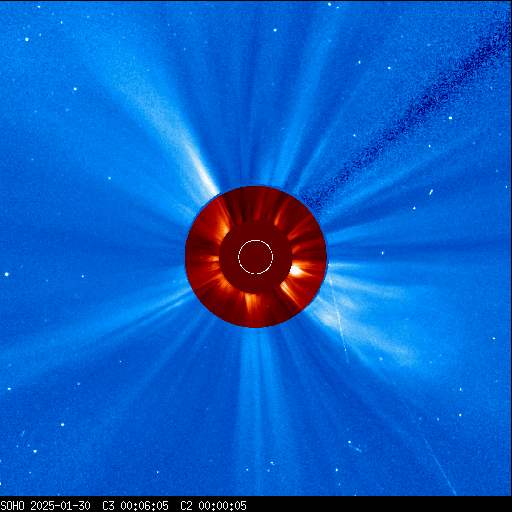This screenshot has width=512, height=512.
Task: Click the SOHO label in the caption bar
Action: tap(13, 505)
